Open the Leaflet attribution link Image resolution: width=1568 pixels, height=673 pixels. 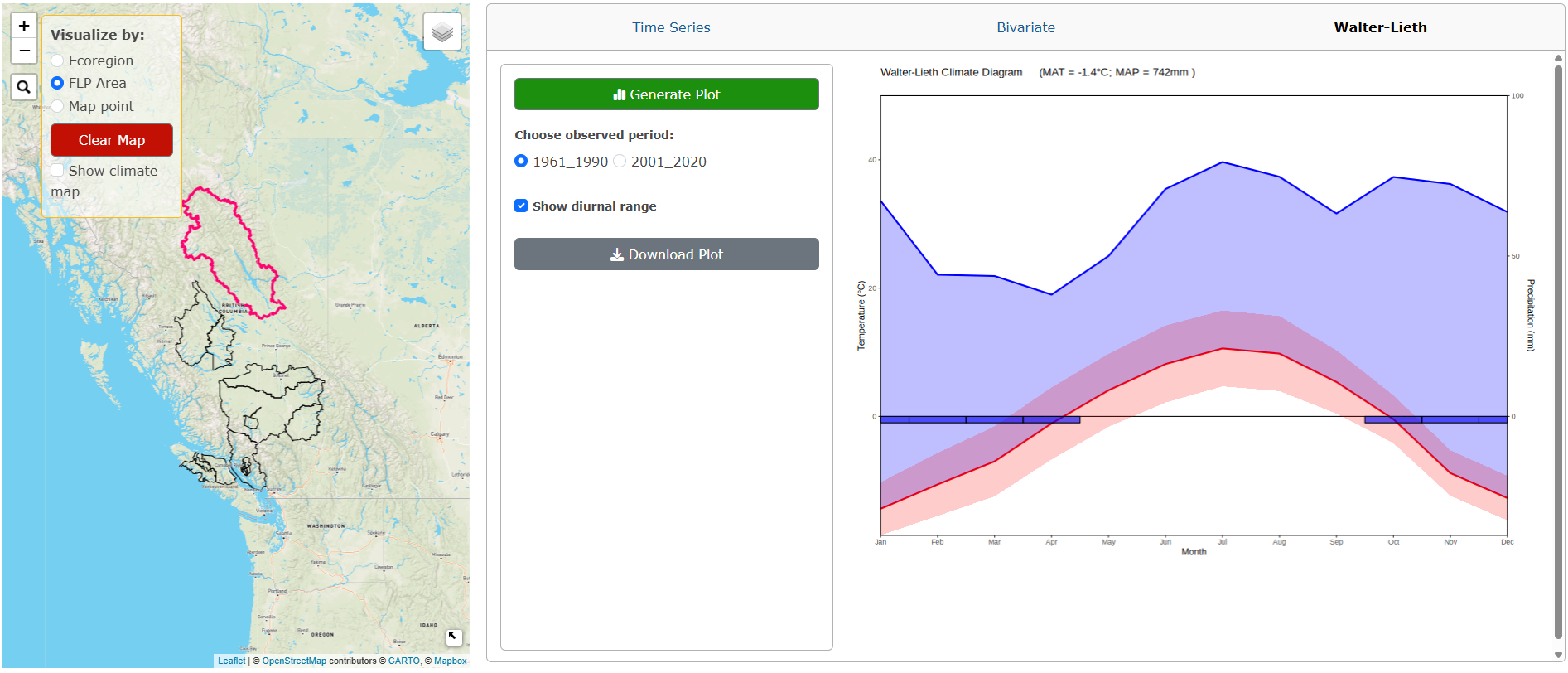232,661
